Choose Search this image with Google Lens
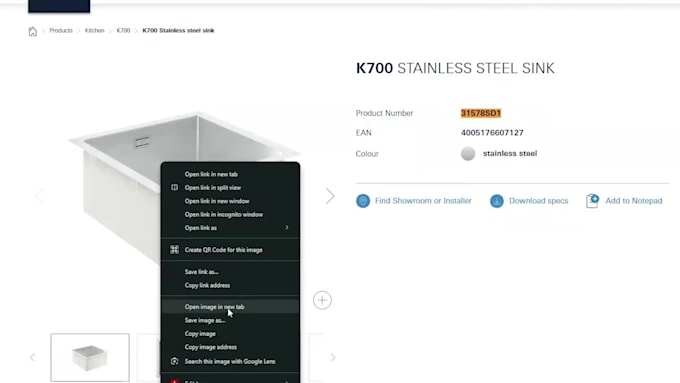Screen dimensions: 680x383 pos(230,361)
